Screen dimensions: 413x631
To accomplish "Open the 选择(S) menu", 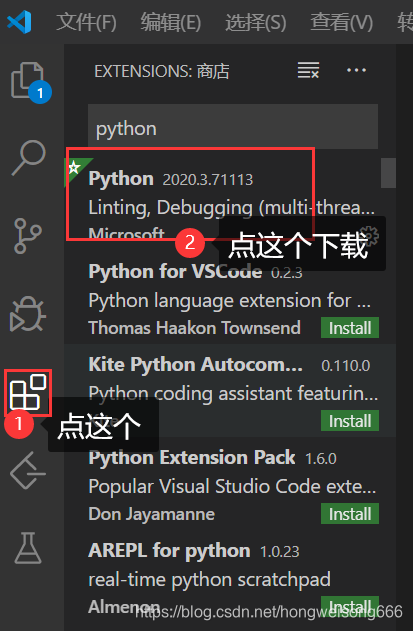I will (x=256, y=22).
